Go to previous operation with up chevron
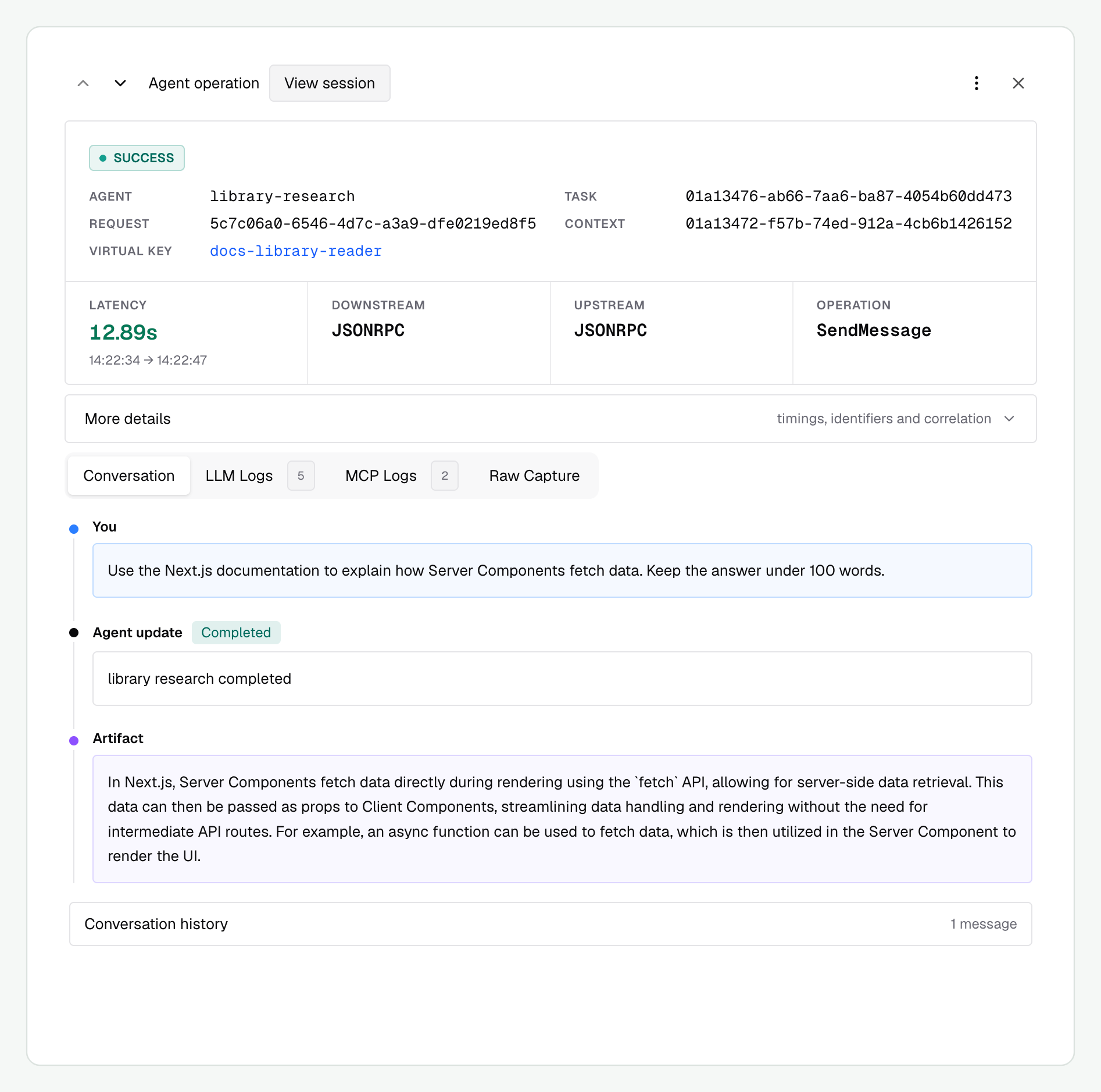The image size is (1101, 1092). pos(83,83)
